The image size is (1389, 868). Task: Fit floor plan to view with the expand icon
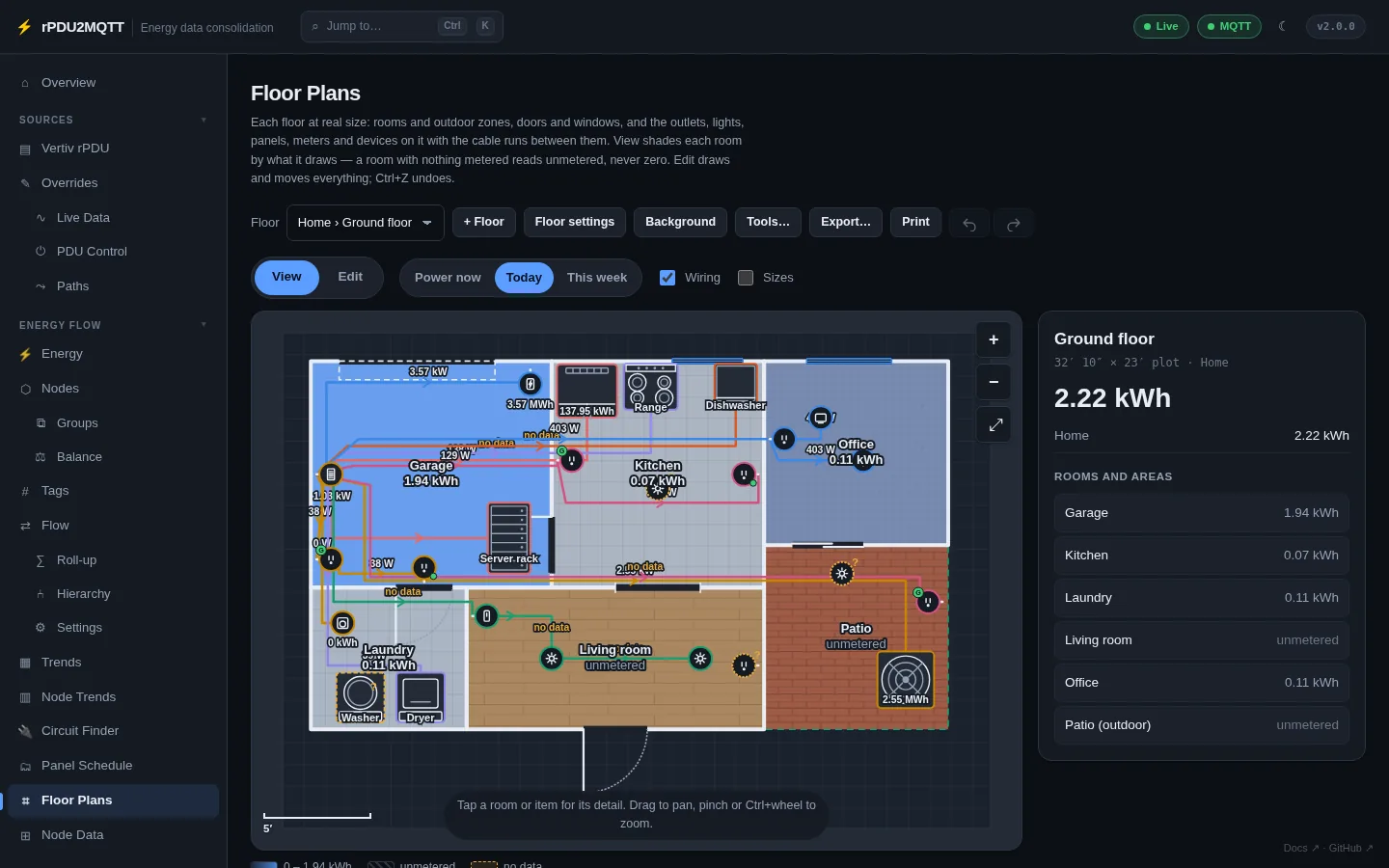coord(994,424)
